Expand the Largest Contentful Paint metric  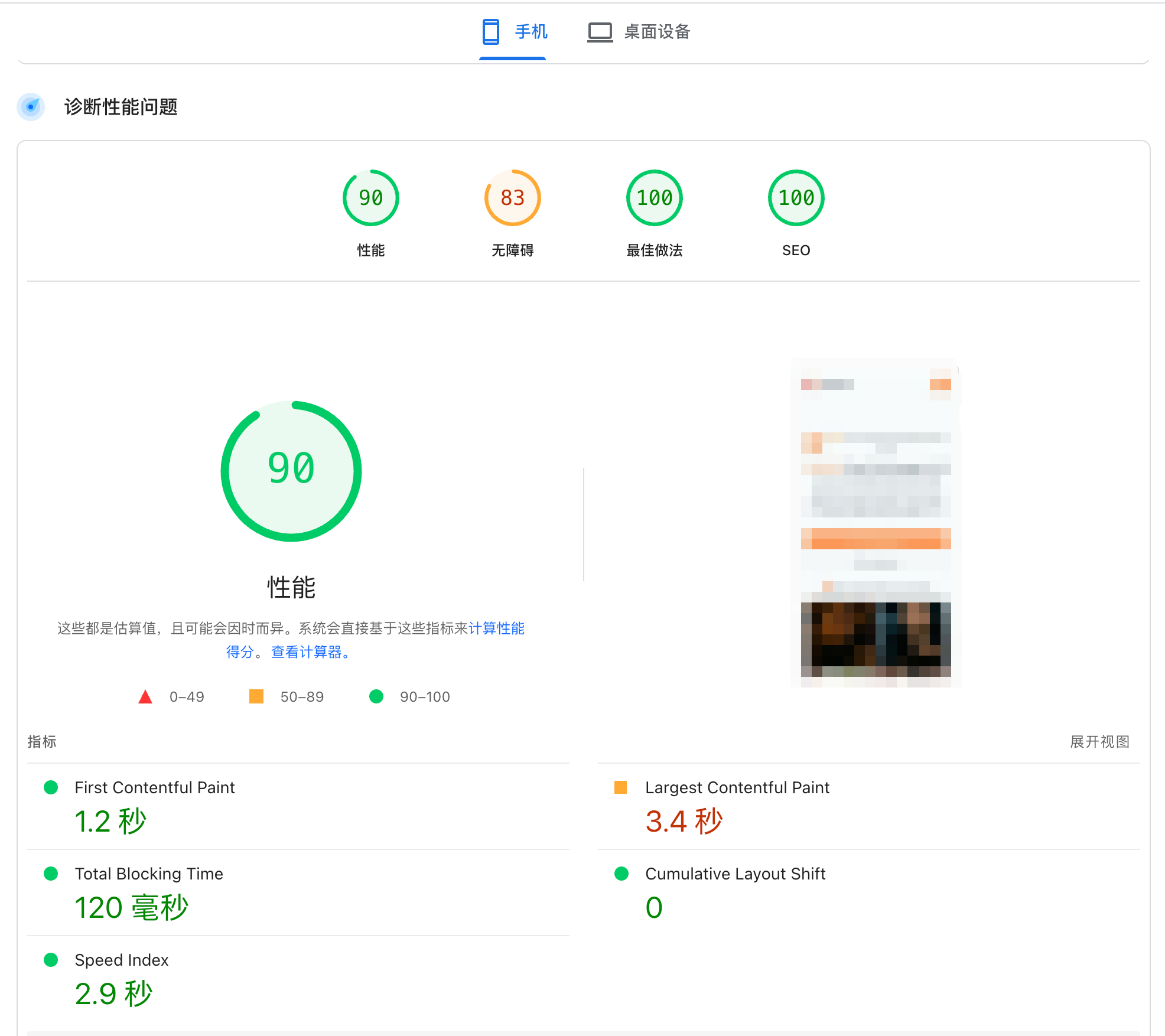coord(737,788)
